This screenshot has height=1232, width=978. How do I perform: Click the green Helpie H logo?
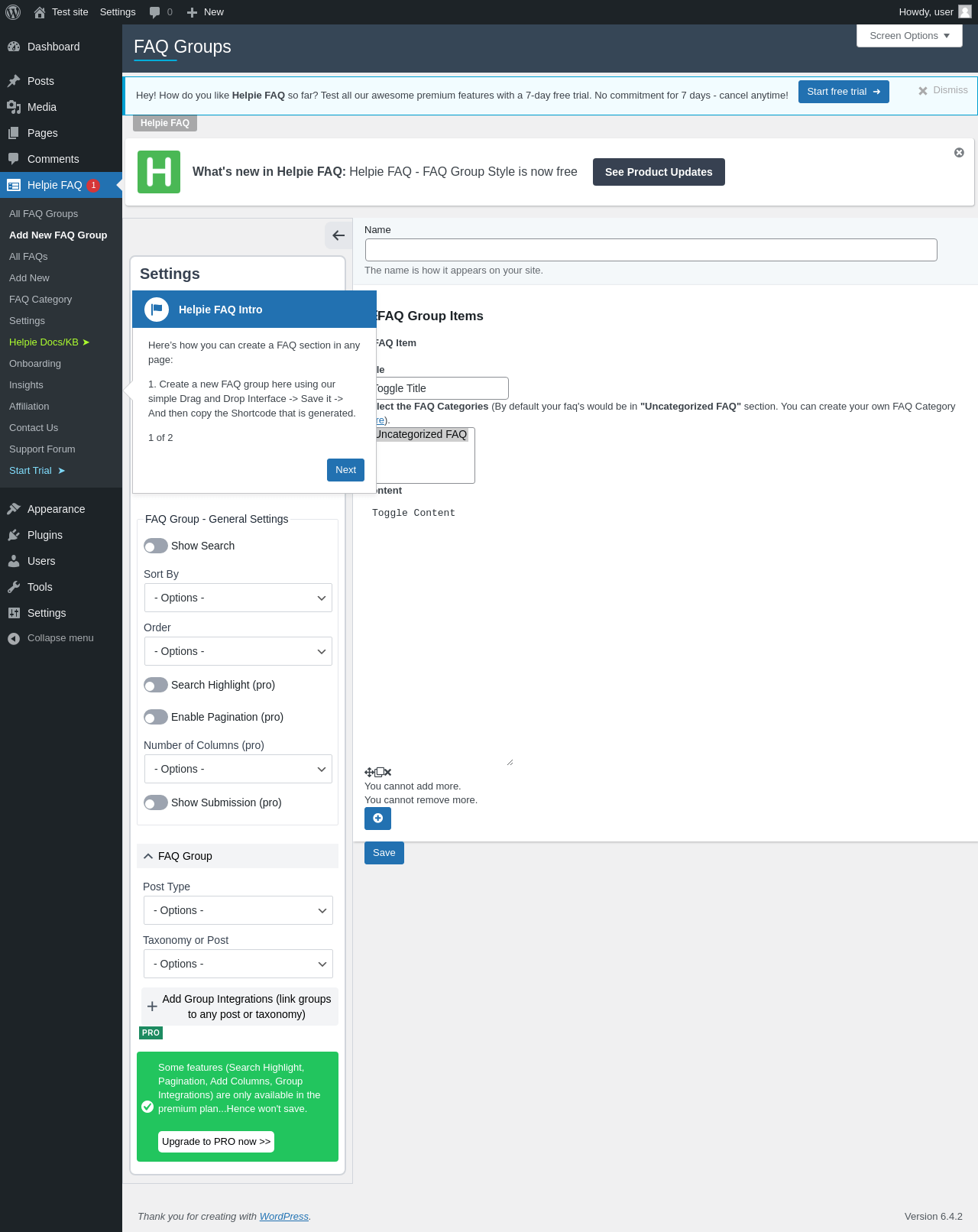159,172
